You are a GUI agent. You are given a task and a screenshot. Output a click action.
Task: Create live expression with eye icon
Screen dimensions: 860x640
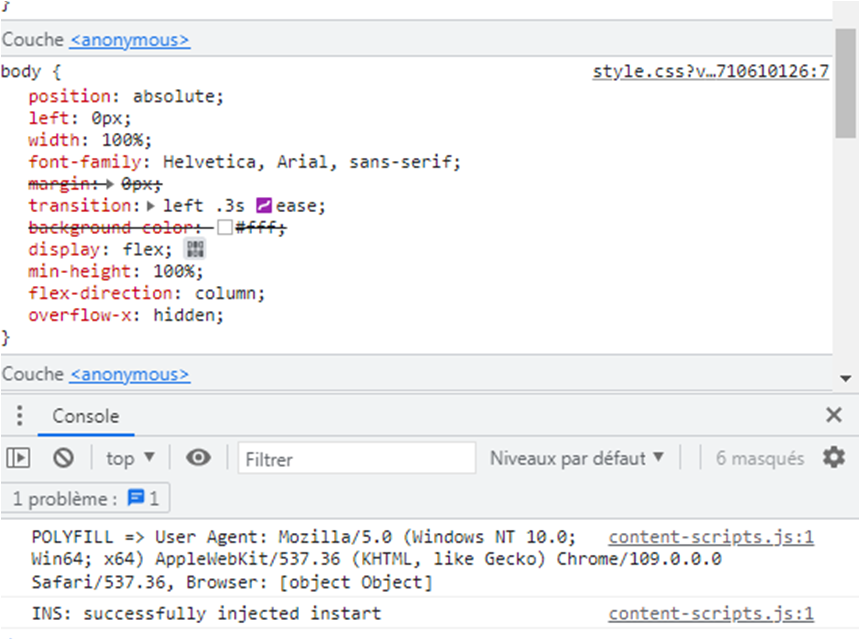coord(198,458)
